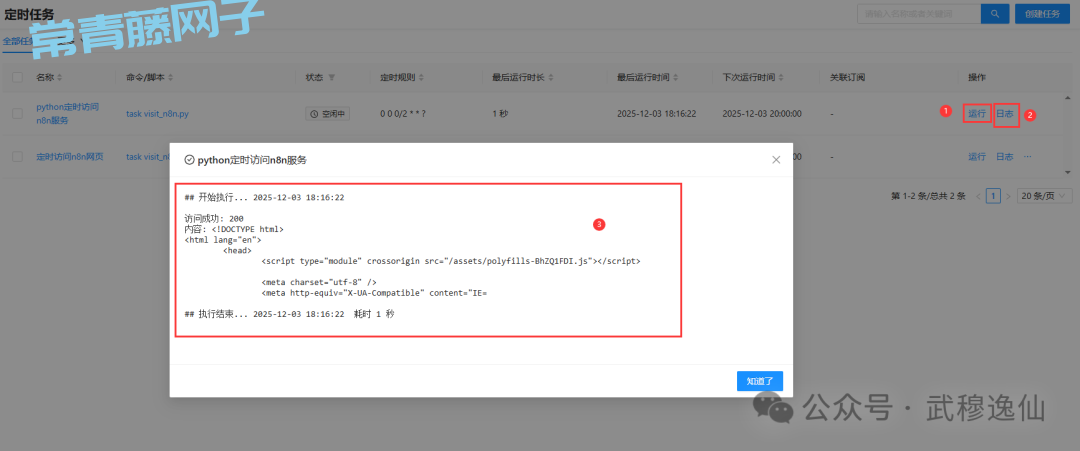Image resolution: width=1080 pixels, height=451 pixels.
Task: Click the blue search magnifier button
Action: tap(994, 13)
